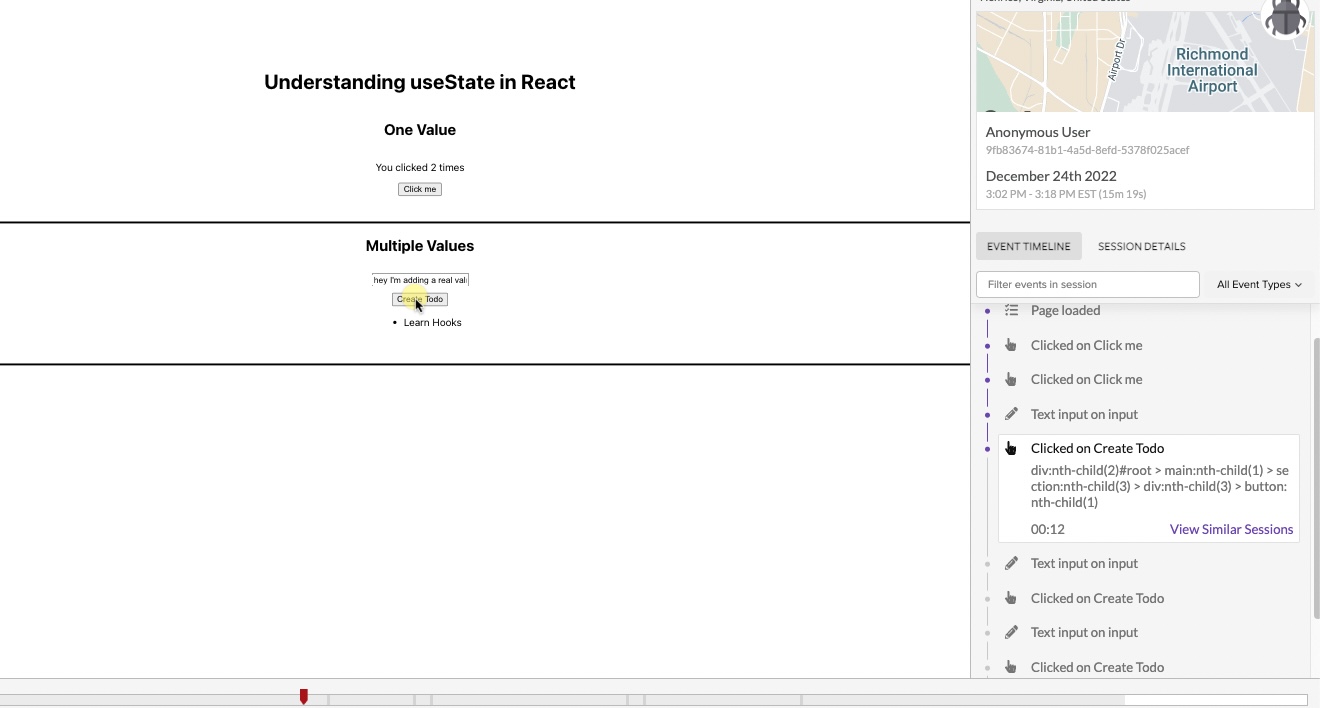Select the Event Timeline tab
1320x708 pixels.
click(1028, 246)
